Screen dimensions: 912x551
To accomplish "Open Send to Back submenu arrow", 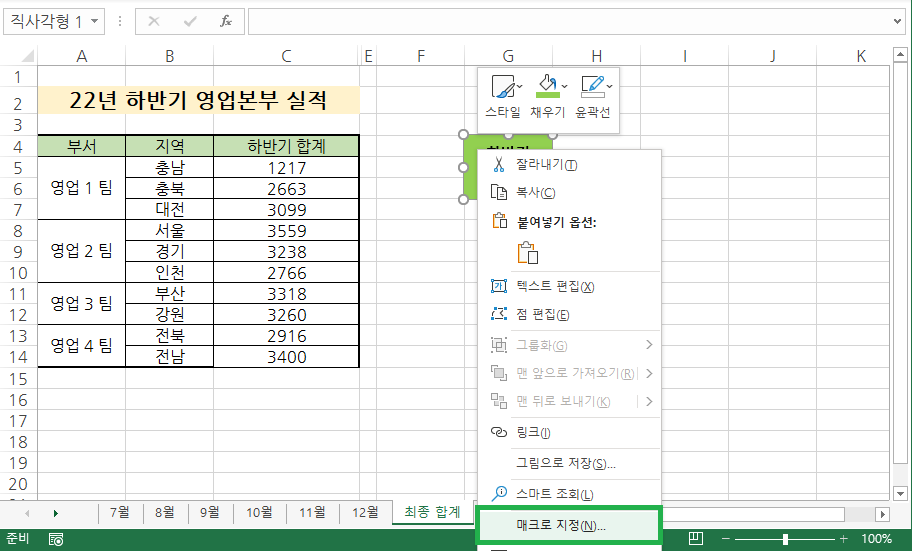I will click(x=649, y=401).
